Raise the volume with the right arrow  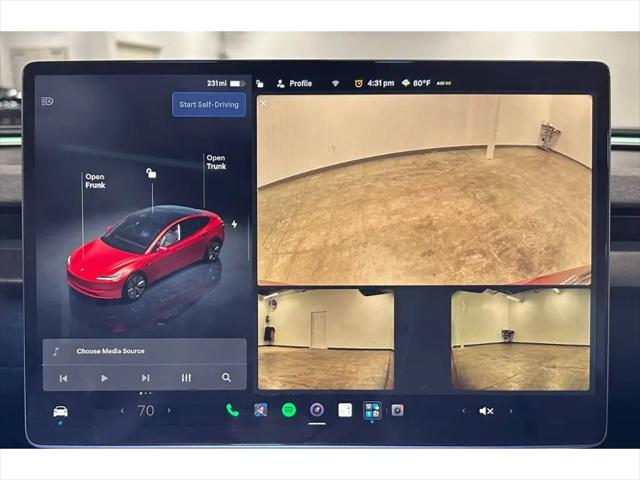coord(510,411)
